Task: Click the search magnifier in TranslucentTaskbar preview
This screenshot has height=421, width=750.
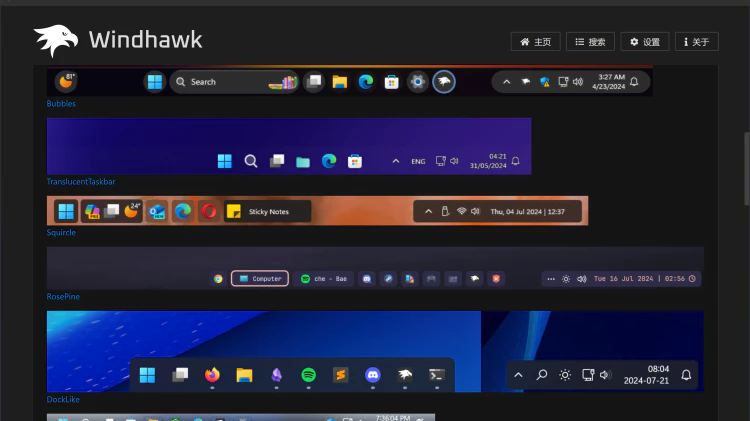Action: click(251, 161)
